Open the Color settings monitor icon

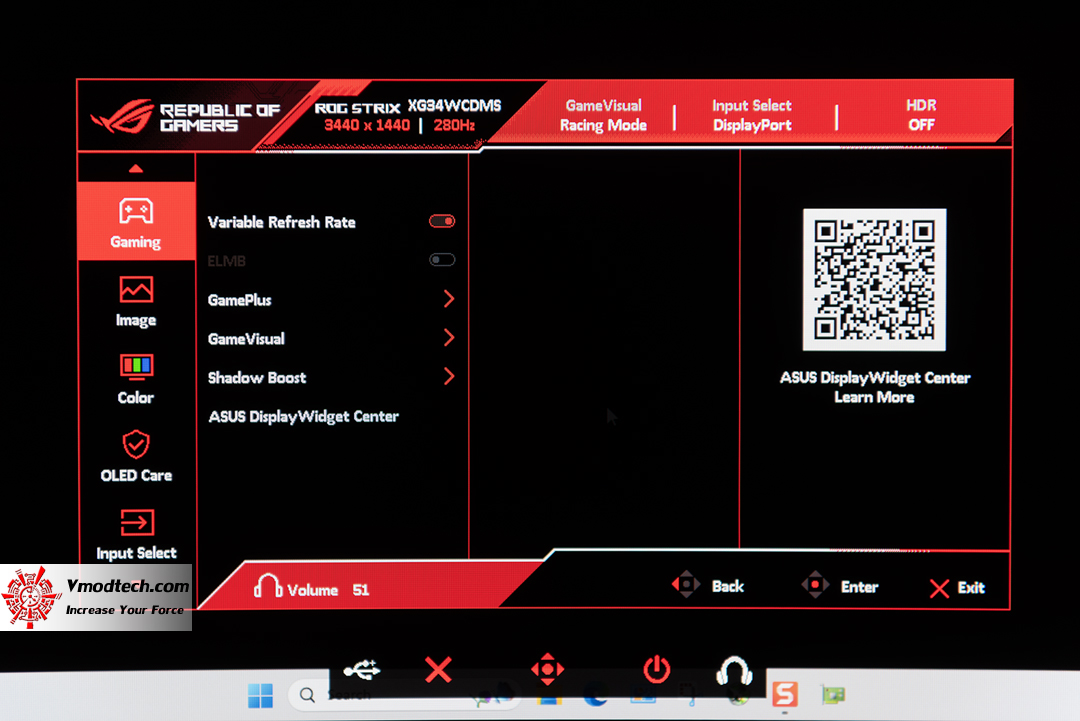click(x=136, y=367)
